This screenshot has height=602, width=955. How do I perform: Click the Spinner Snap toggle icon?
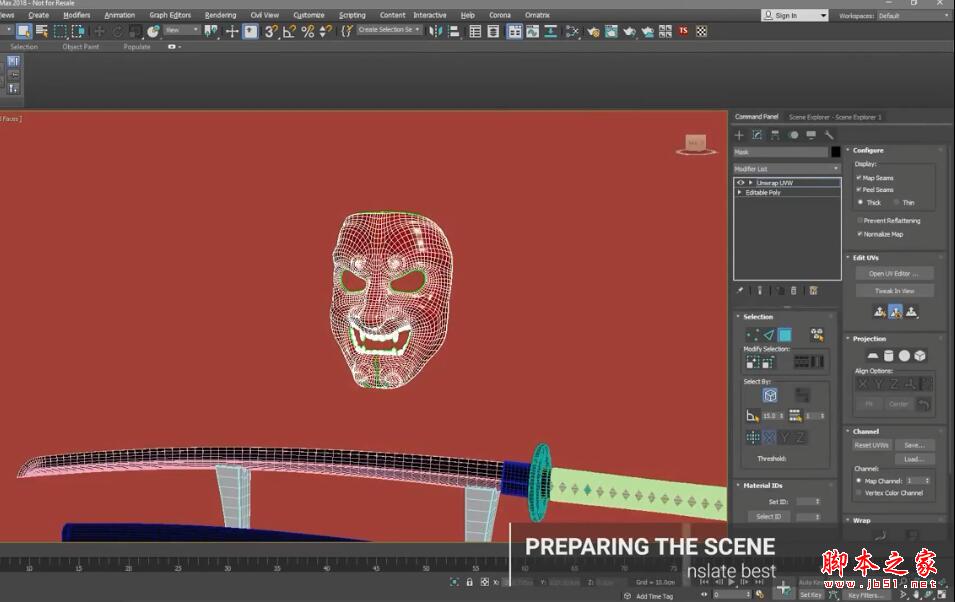[326, 31]
